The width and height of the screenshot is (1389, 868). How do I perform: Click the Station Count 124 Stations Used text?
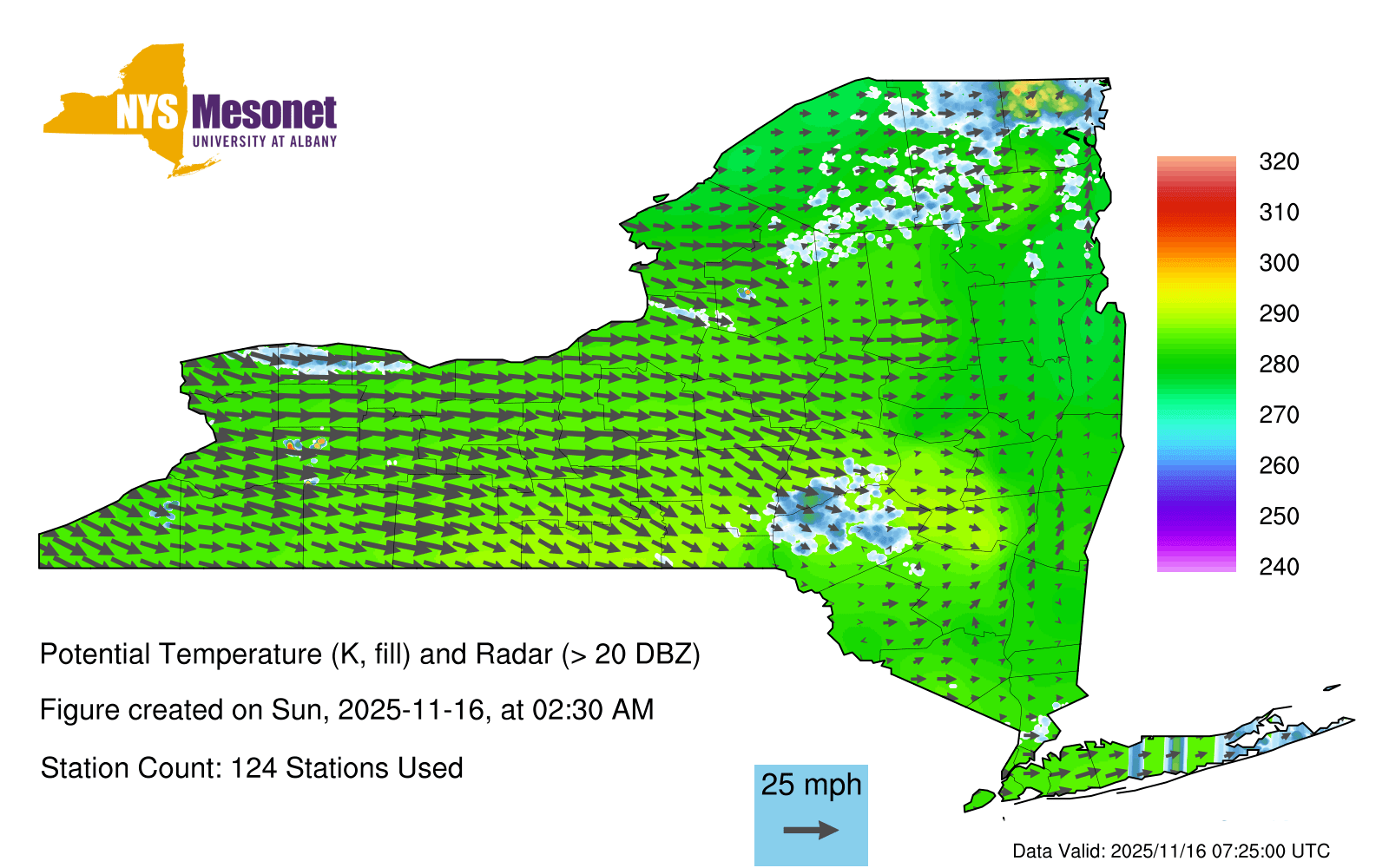[252, 768]
